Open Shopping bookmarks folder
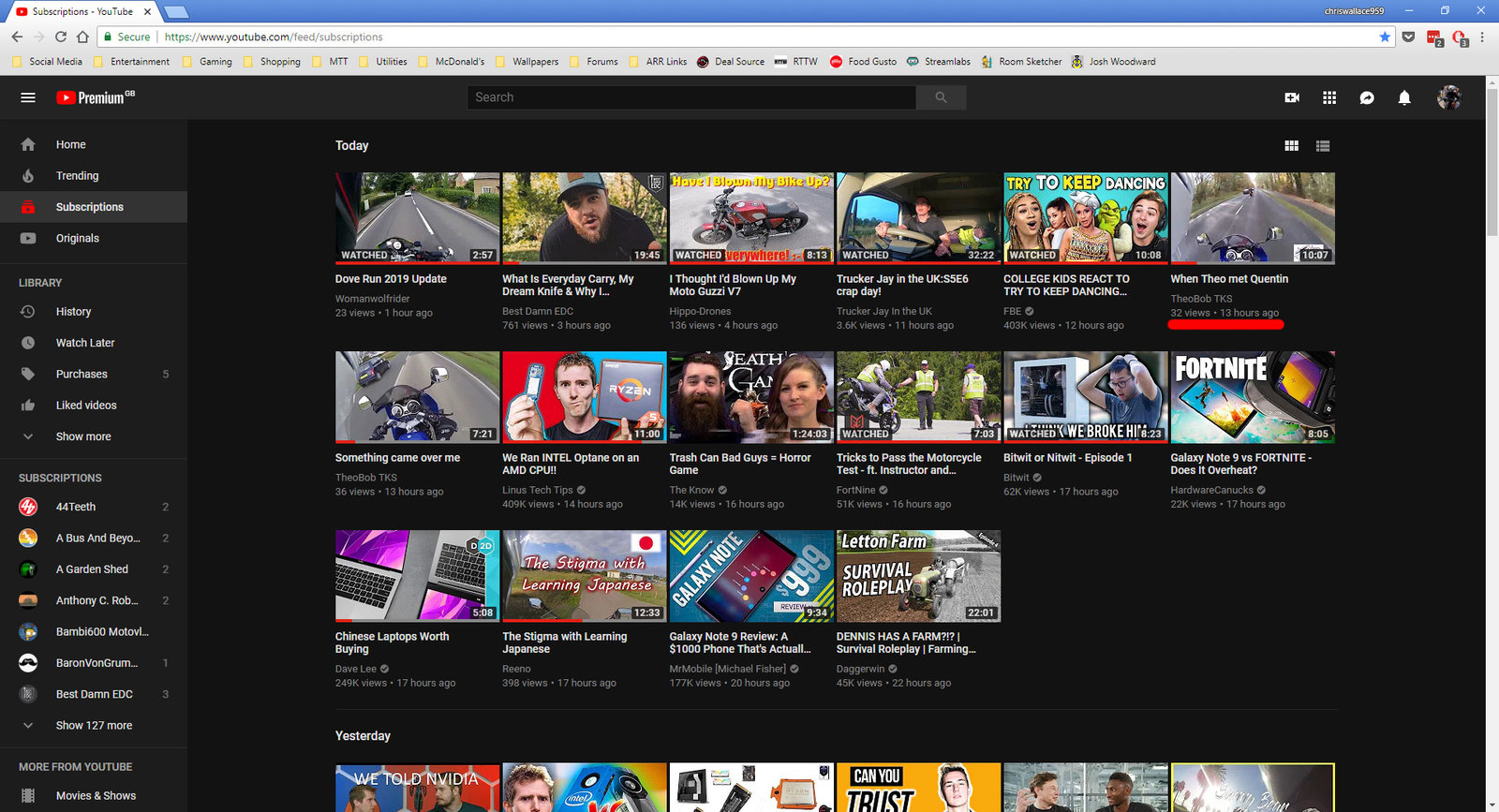This screenshot has height=812, width=1499. pos(272,62)
